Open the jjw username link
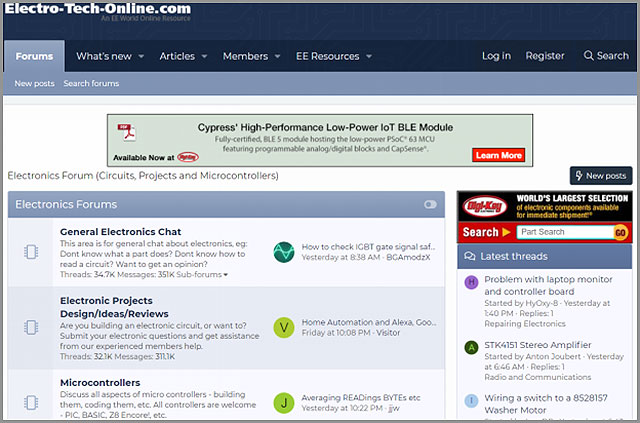The width and height of the screenshot is (640, 423). (x=394, y=408)
